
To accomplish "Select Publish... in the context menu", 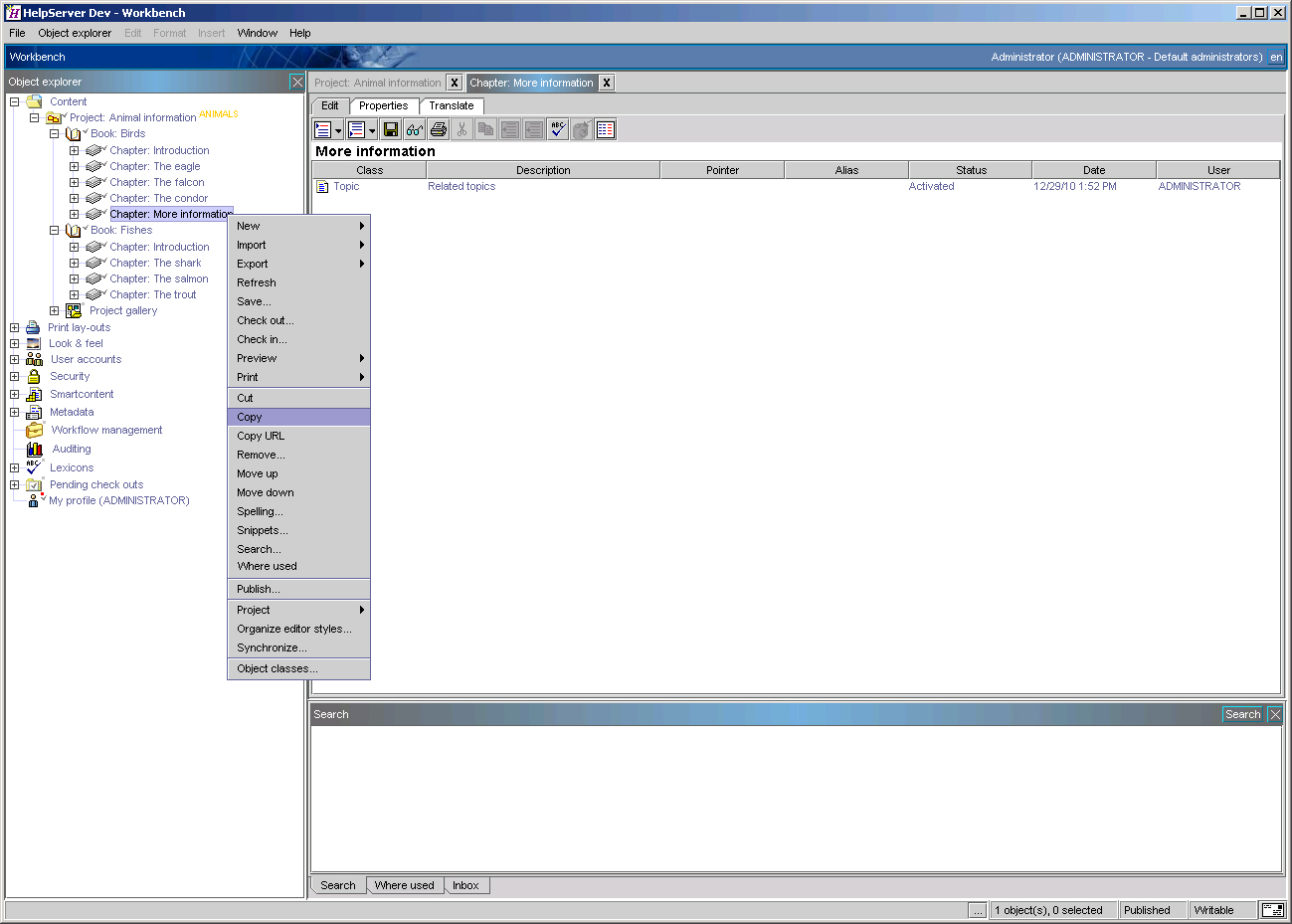I will 260,587.
